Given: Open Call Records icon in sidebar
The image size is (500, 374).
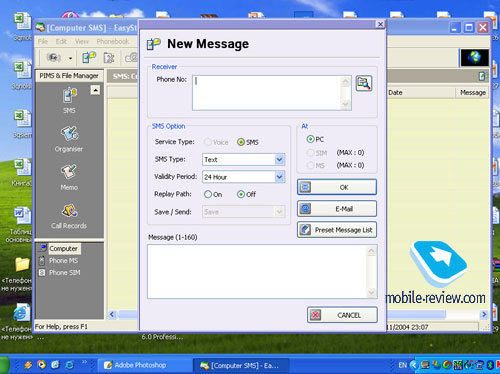Looking at the screenshot, I should pos(69,211).
